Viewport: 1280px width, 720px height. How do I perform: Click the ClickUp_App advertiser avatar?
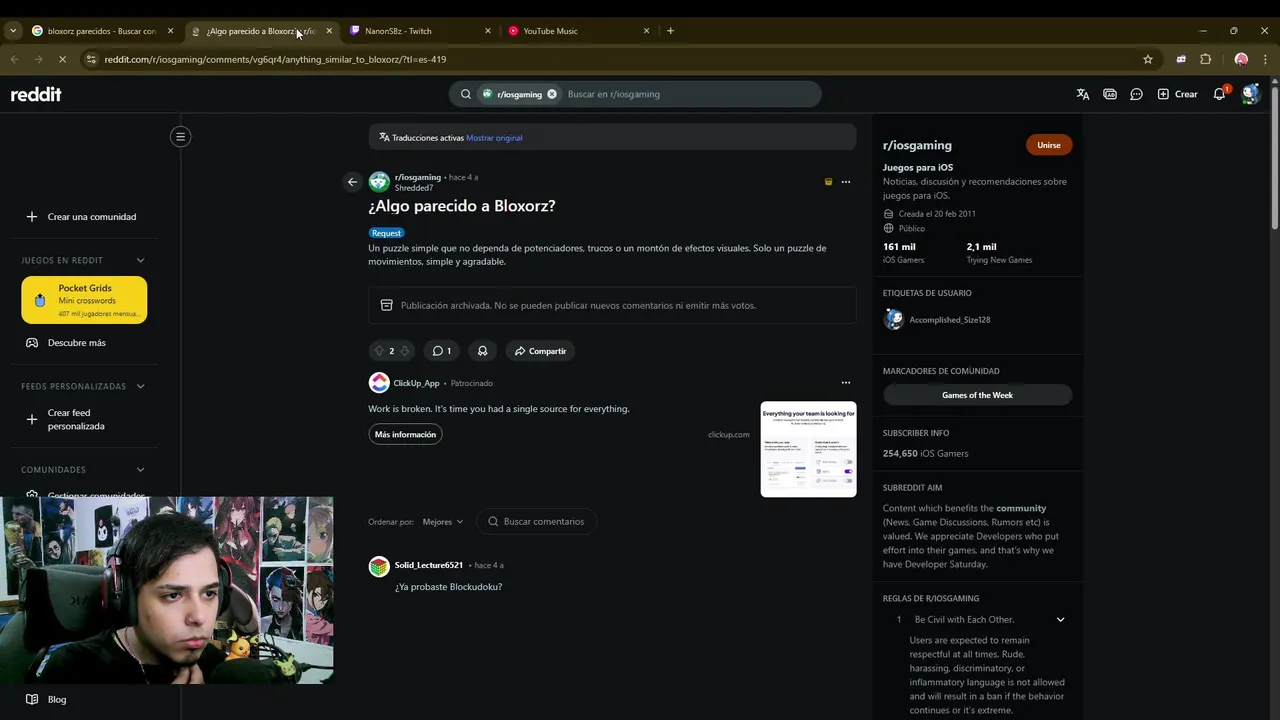click(x=379, y=383)
